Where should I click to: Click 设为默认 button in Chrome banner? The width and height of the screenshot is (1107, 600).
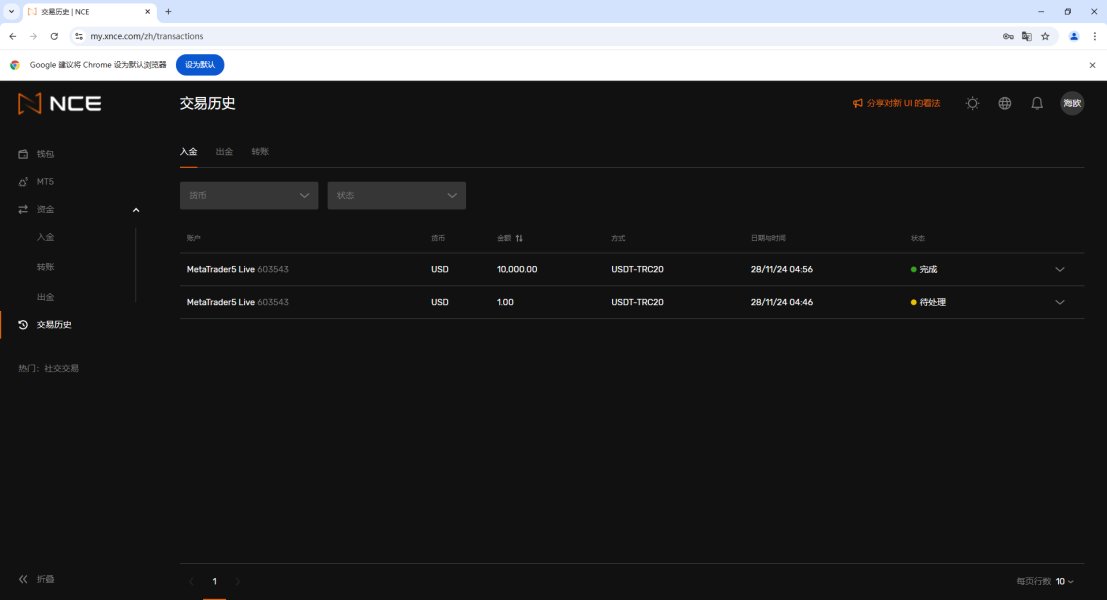[x=200, y=64]
